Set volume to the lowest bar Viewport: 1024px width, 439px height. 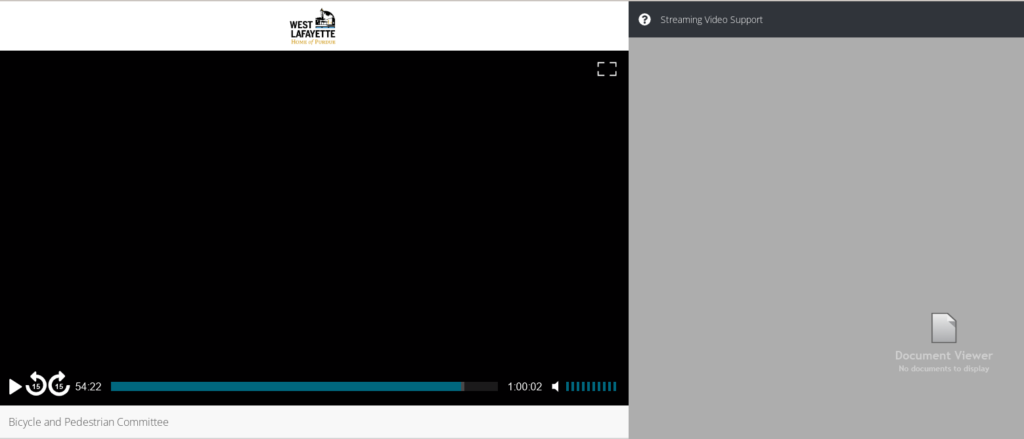coord(568,387)
